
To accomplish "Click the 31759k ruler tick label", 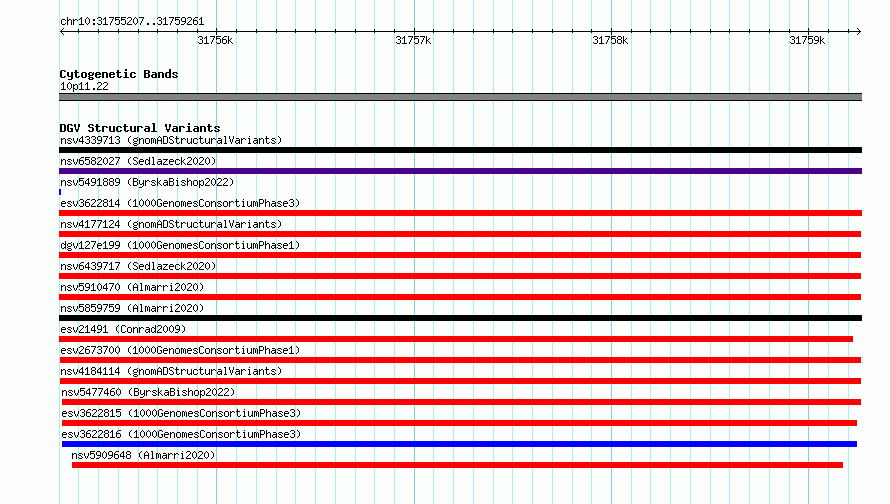I will point(807,40).
